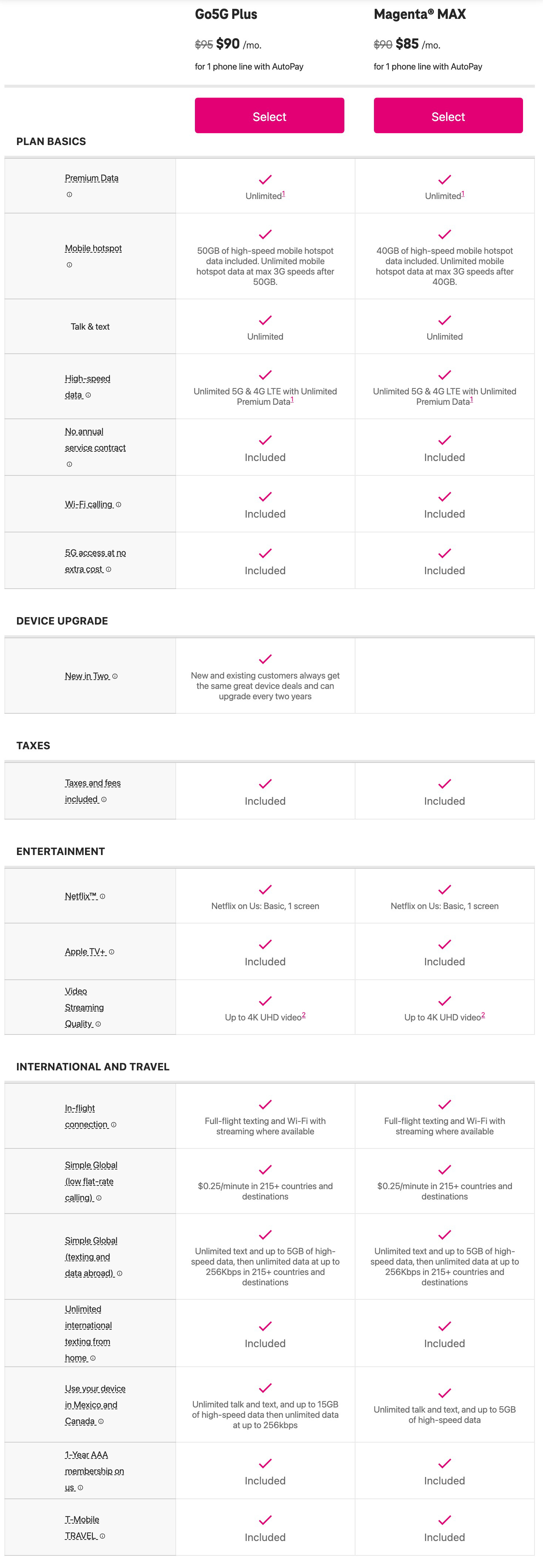543x1568 pixels.
Task: Select the Go5G Plus plan
Action: [x=269, y=116]
